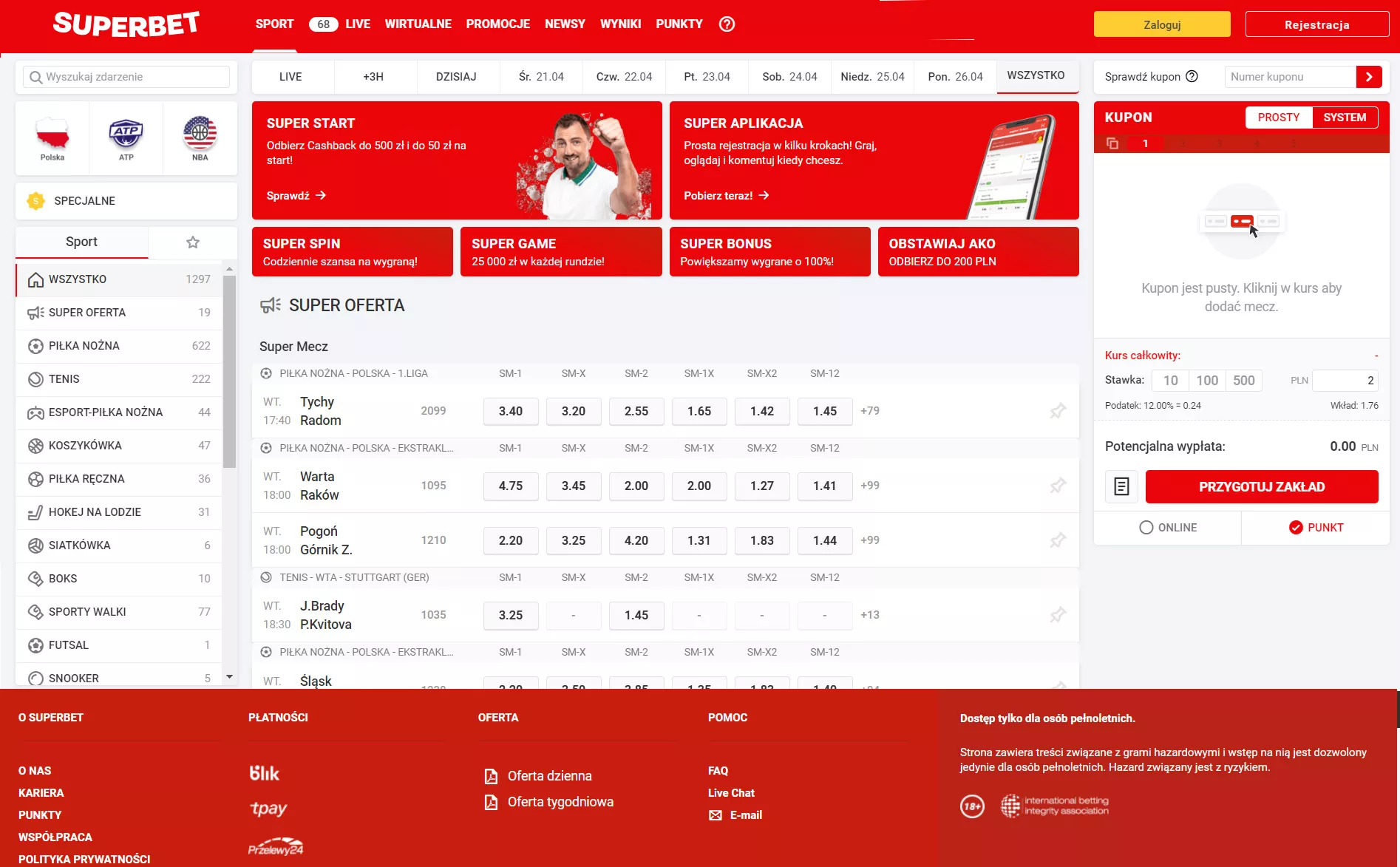Open the Promocje menu
Screen dimensions: 1400x867
498,24
